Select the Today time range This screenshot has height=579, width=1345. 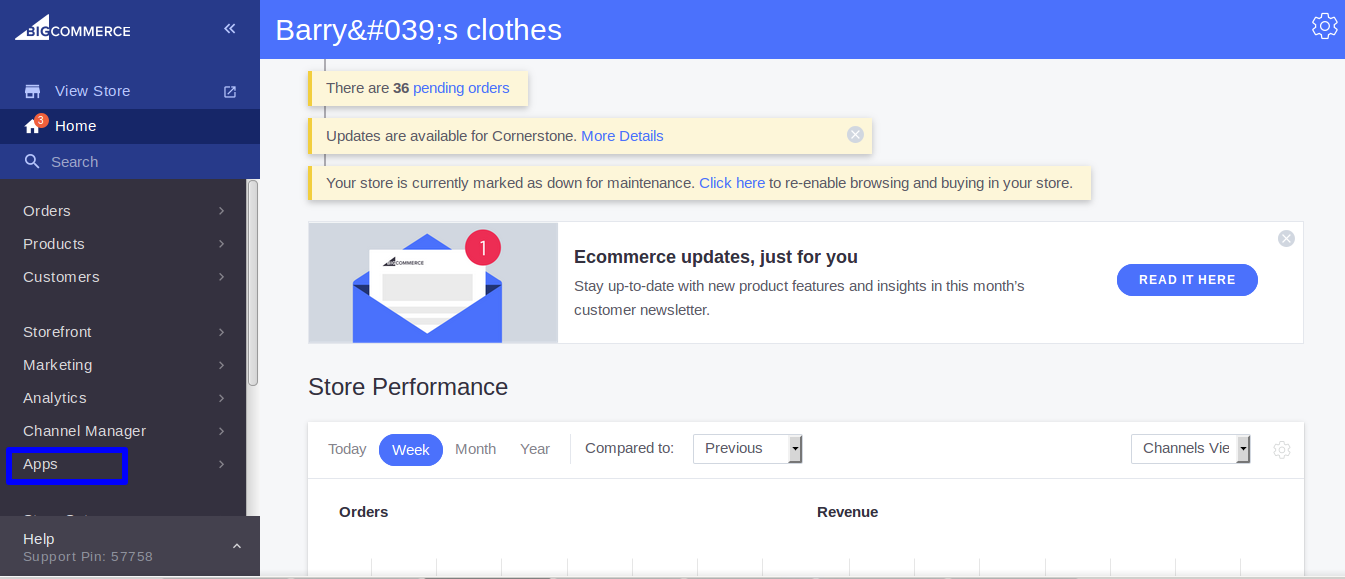(x=347, y=449)
